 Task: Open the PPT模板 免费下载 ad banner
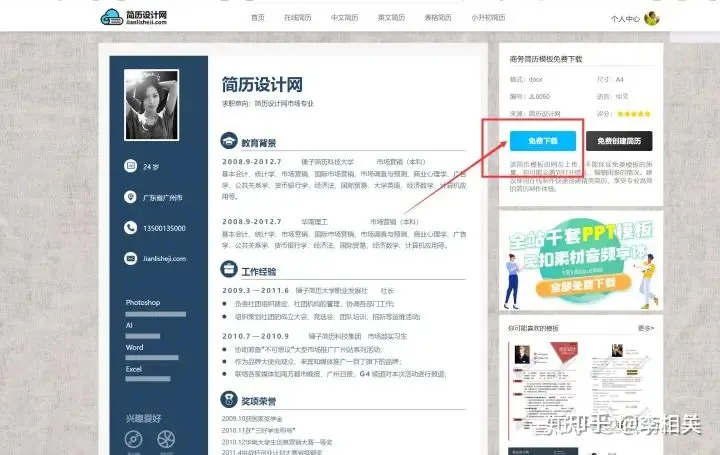(581, 261)
